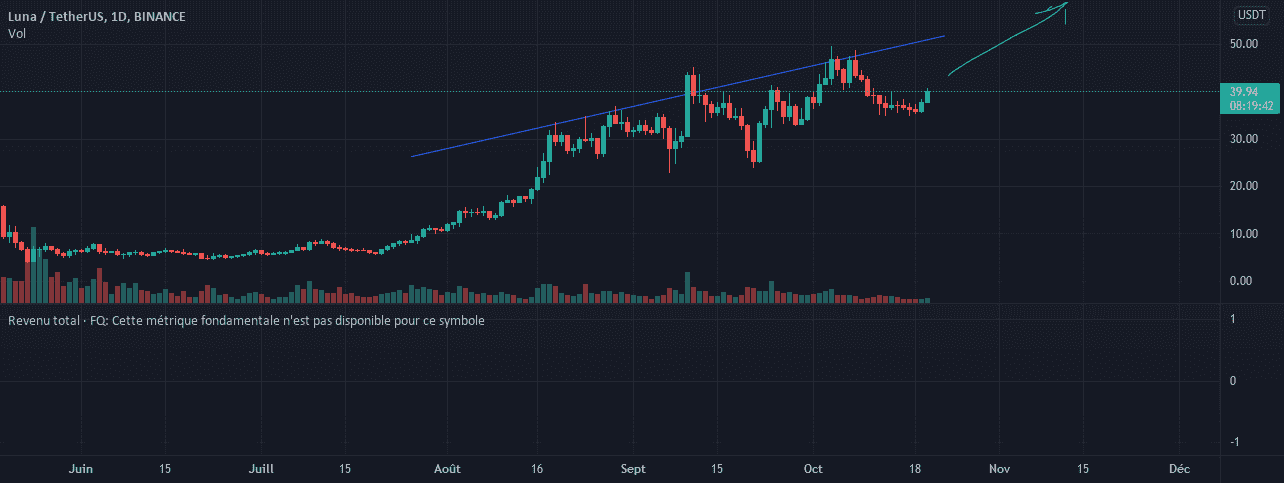This screenshot has height=483, width=1284.
Task: Click the Vol indicator label
Action: click(x=16, y=34)
